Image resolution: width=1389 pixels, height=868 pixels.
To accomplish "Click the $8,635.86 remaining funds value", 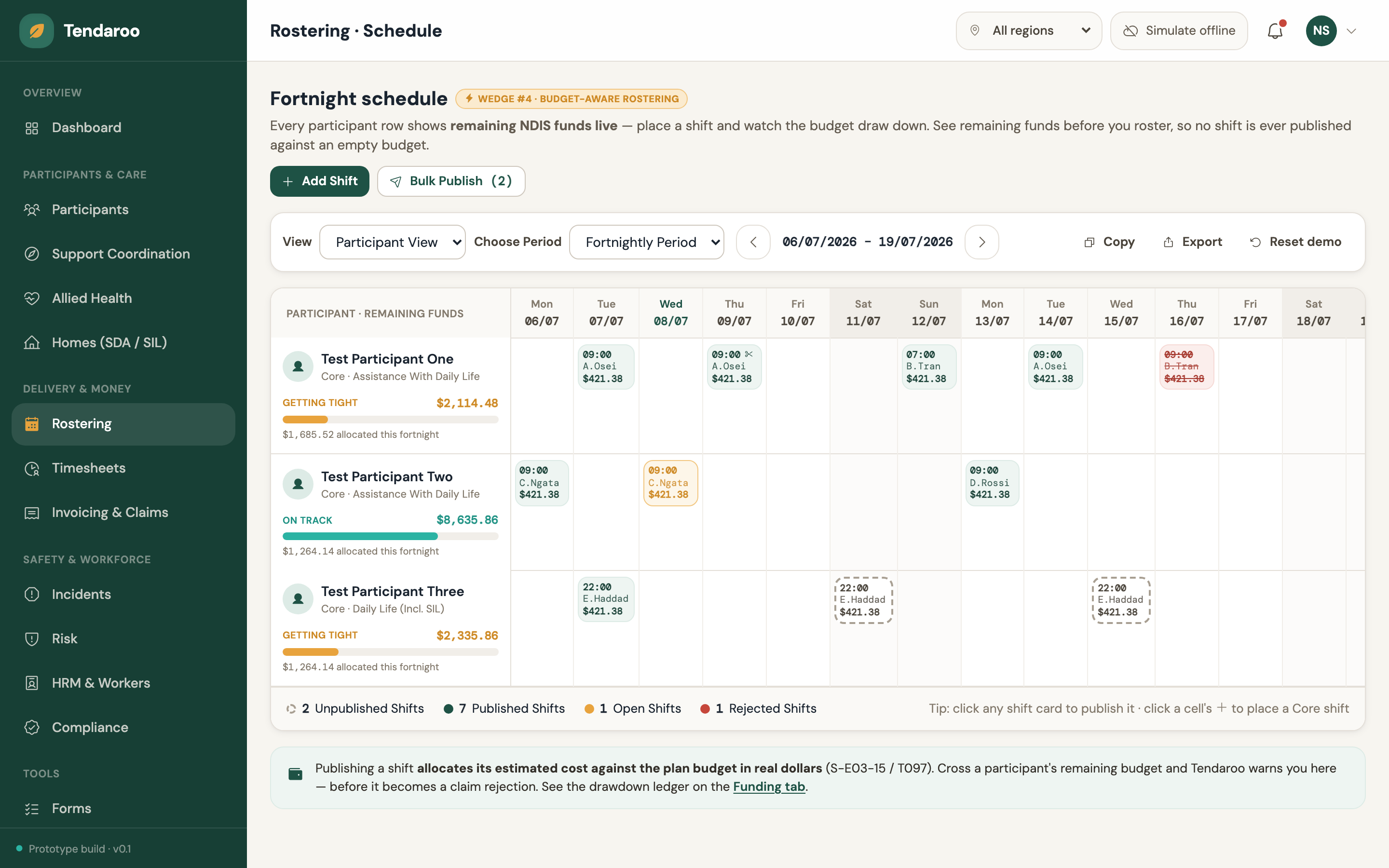I will coord(467,519).
